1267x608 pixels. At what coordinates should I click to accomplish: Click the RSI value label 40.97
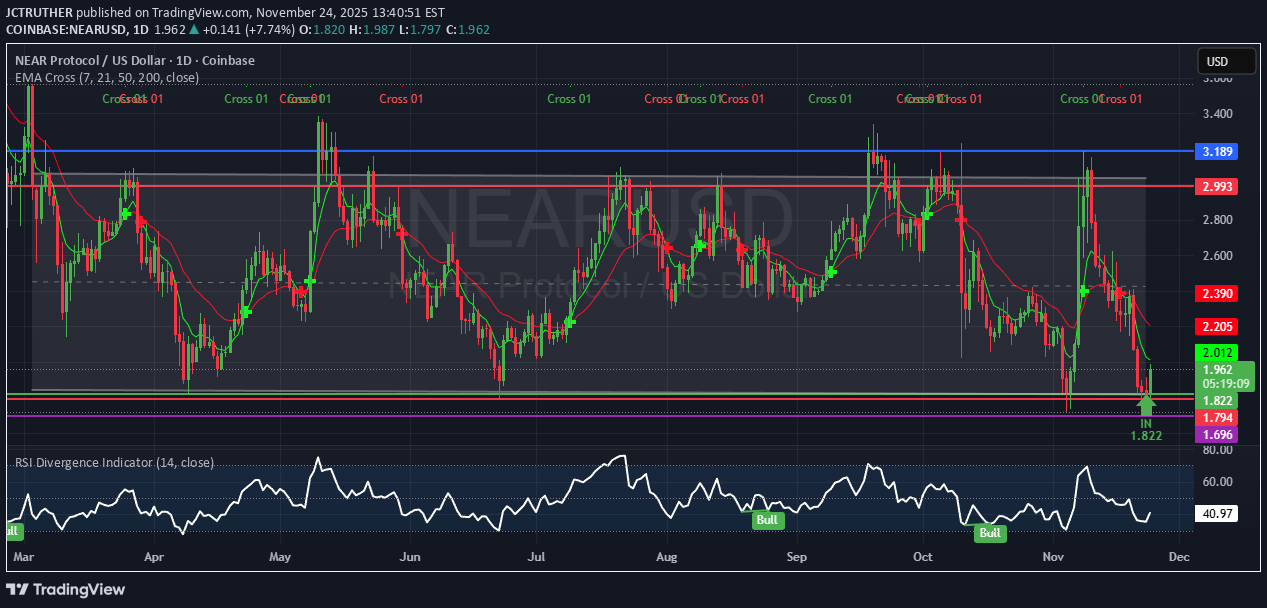point(1216,514)
